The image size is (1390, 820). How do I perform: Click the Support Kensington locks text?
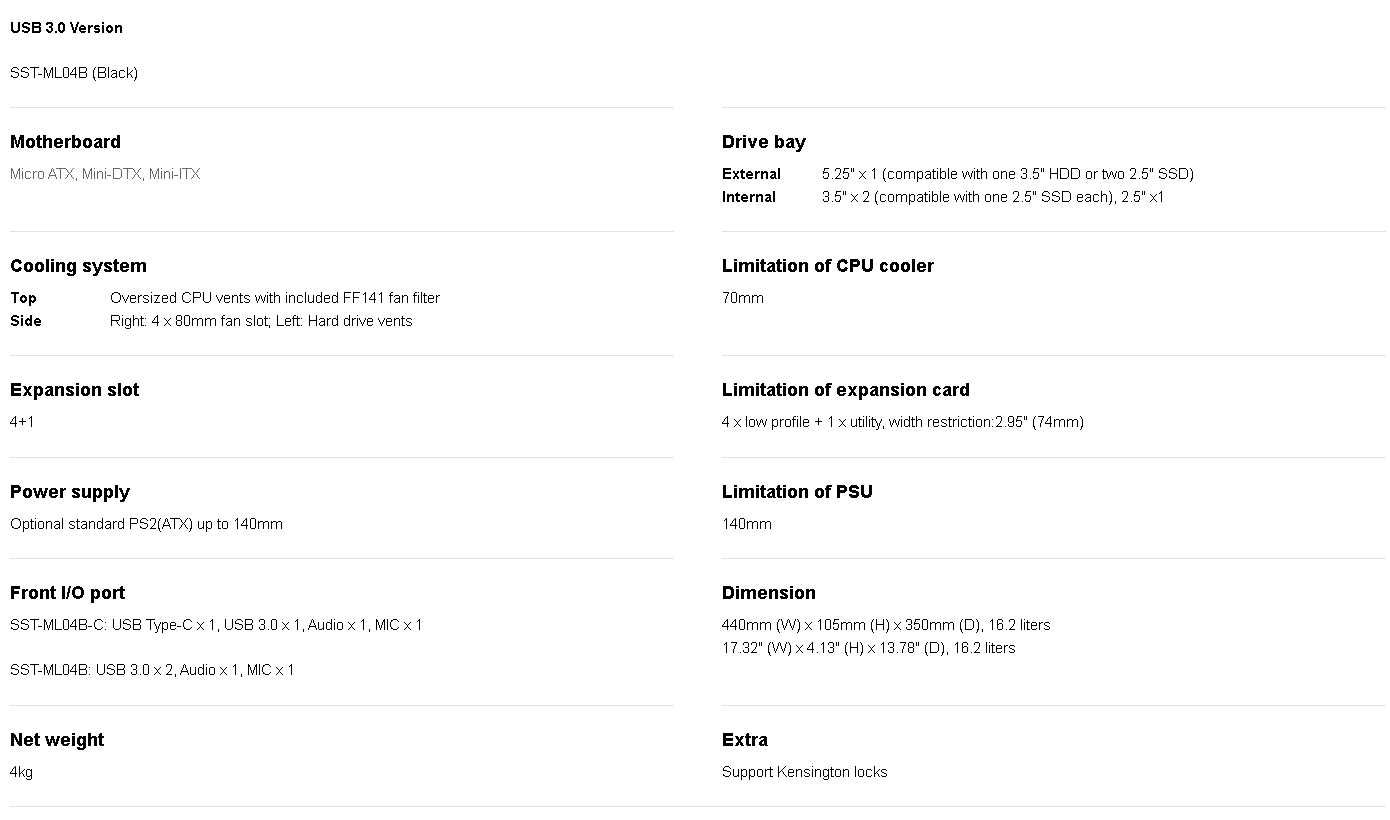pyautogui.click(x=805, y=772)
